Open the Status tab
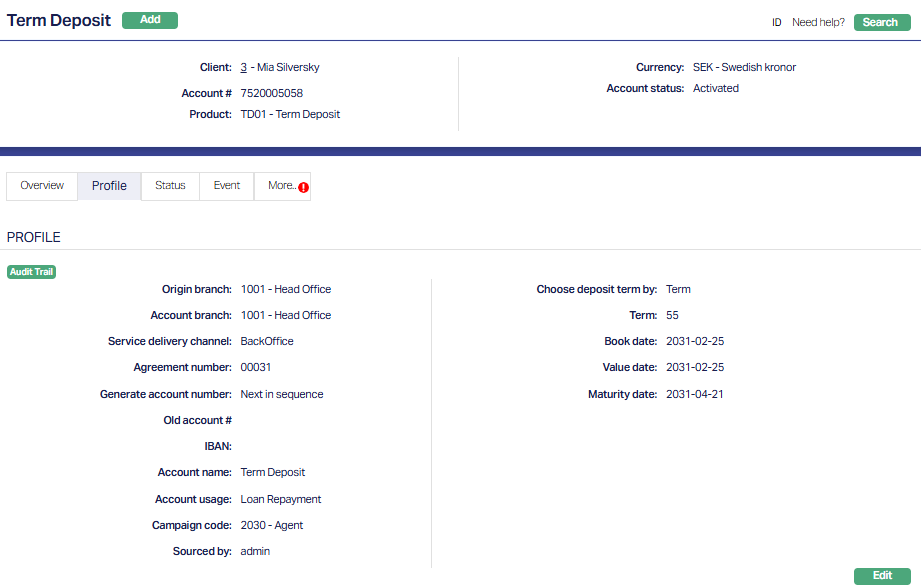 [x=170, y=186]
